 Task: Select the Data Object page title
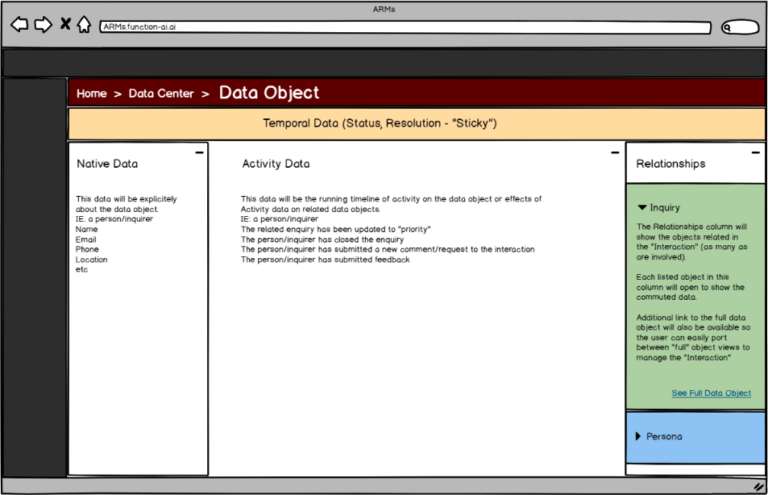(x=269, y=93)
